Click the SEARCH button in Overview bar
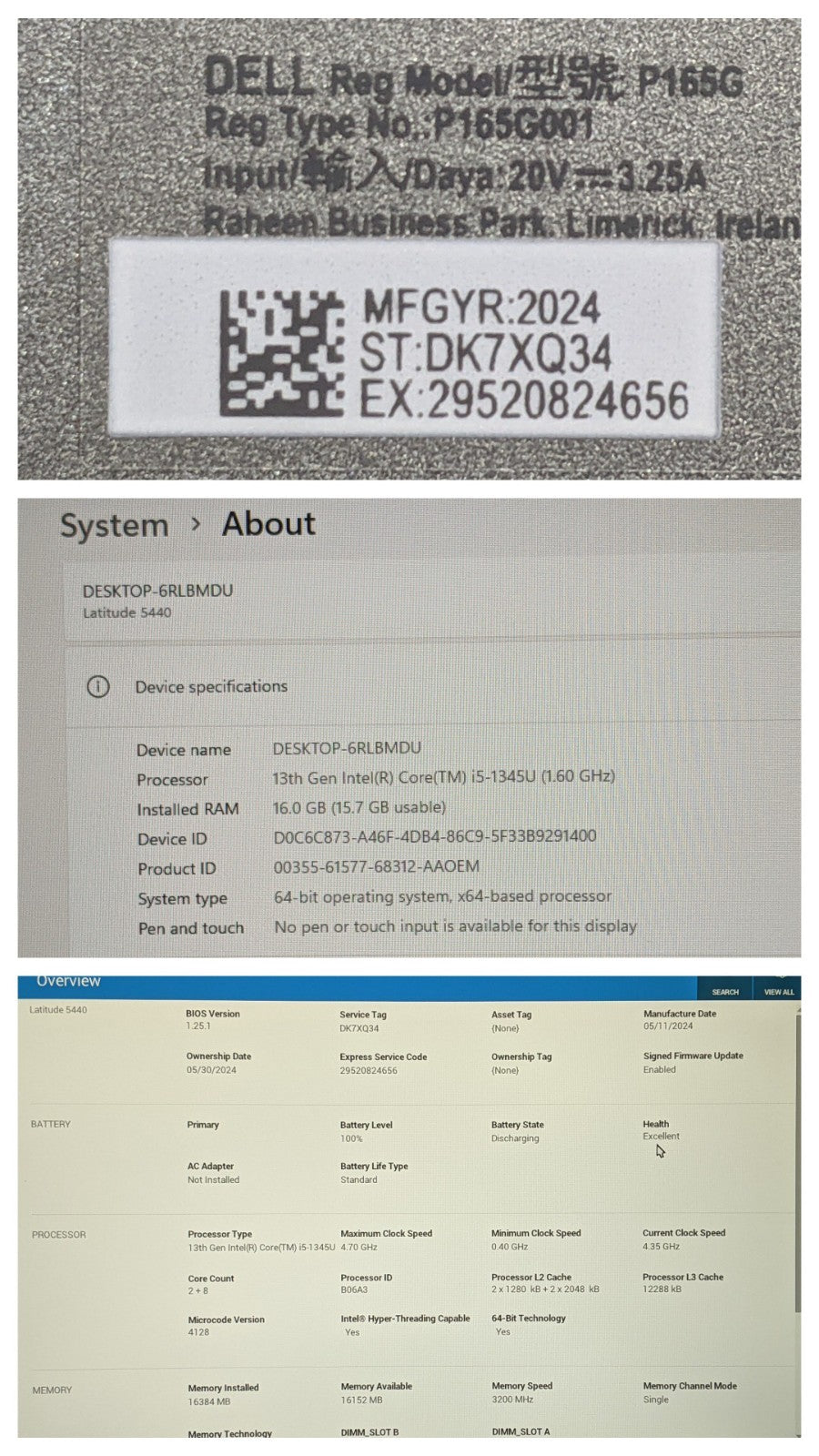 [x=725, y=991]
